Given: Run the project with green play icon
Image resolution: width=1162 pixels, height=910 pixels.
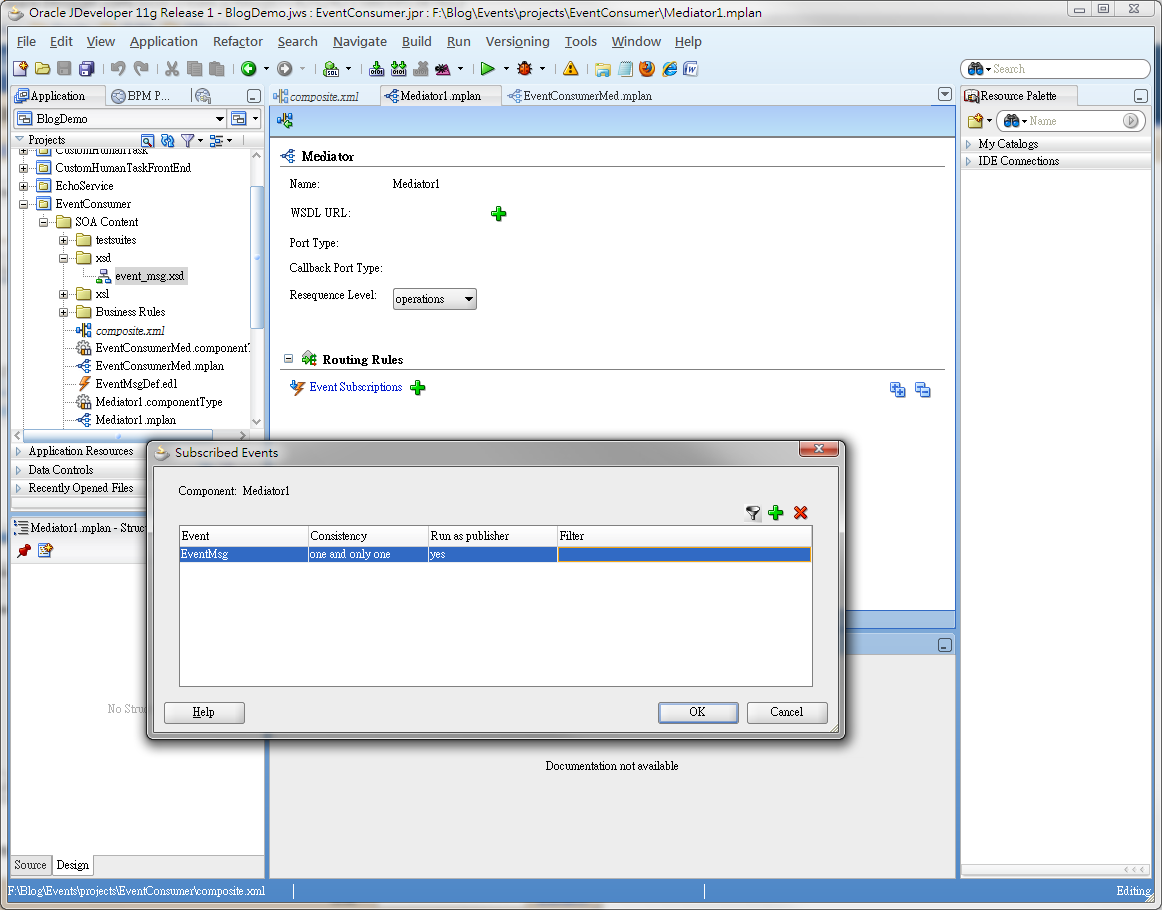Looking at the screenshot, I should (x=487, y=69).
